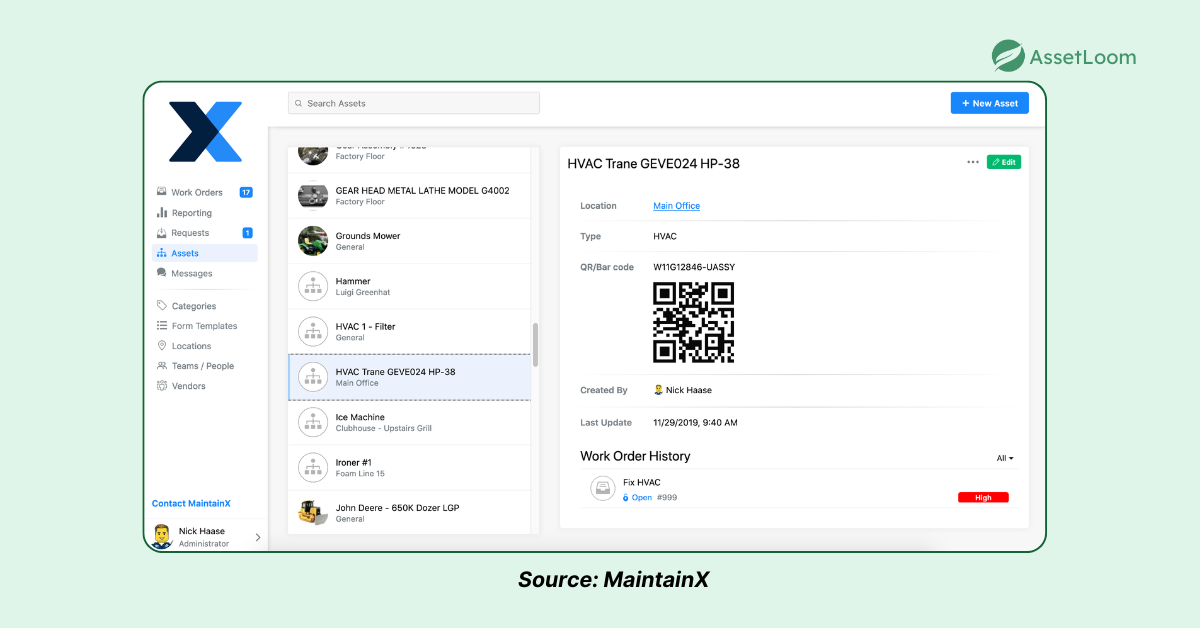Open Requests inbox icon

point(162,233)
